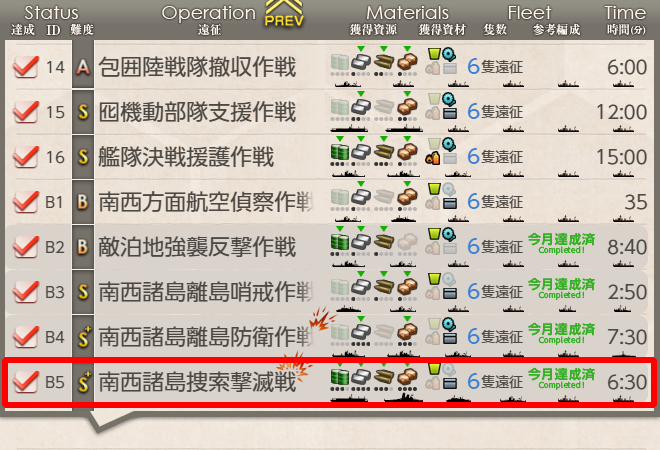
Task: Click the ammo bullets icon in row B2
Action: click(x=384, y=241)
